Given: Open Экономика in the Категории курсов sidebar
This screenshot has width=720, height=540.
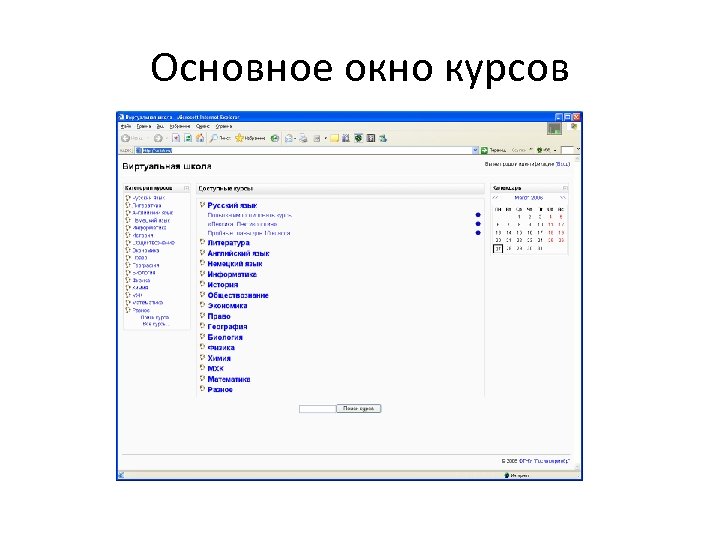Looking at the screenshot, I should click(x=146, y=250).
